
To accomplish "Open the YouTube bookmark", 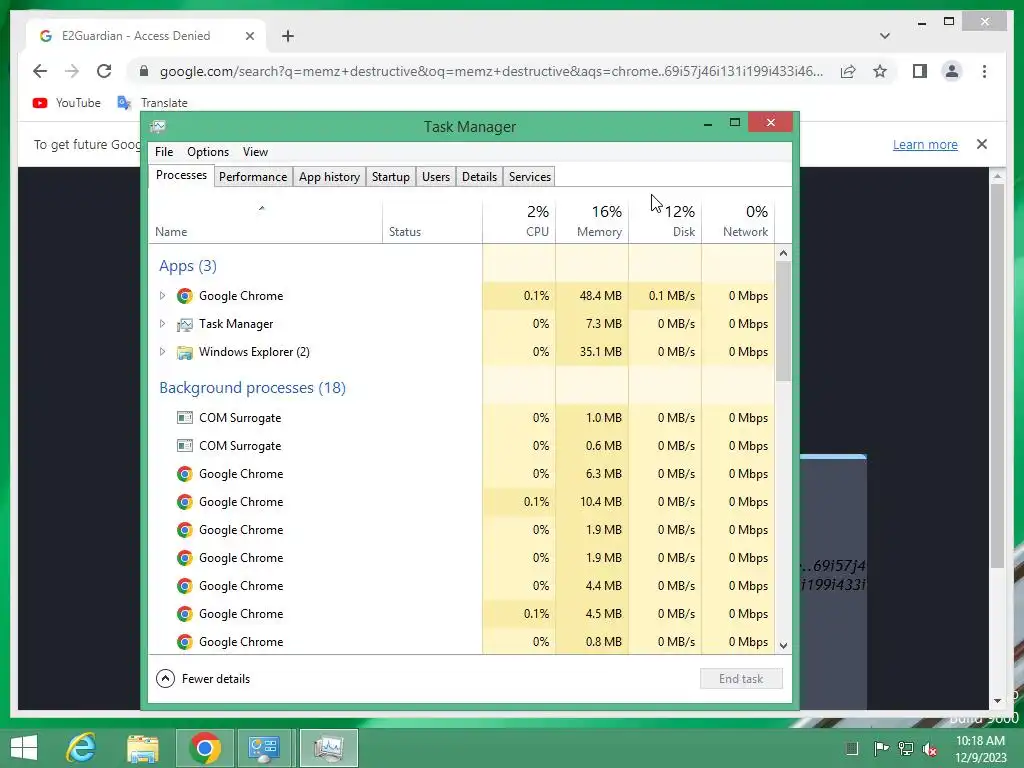I will pos(67,103).
